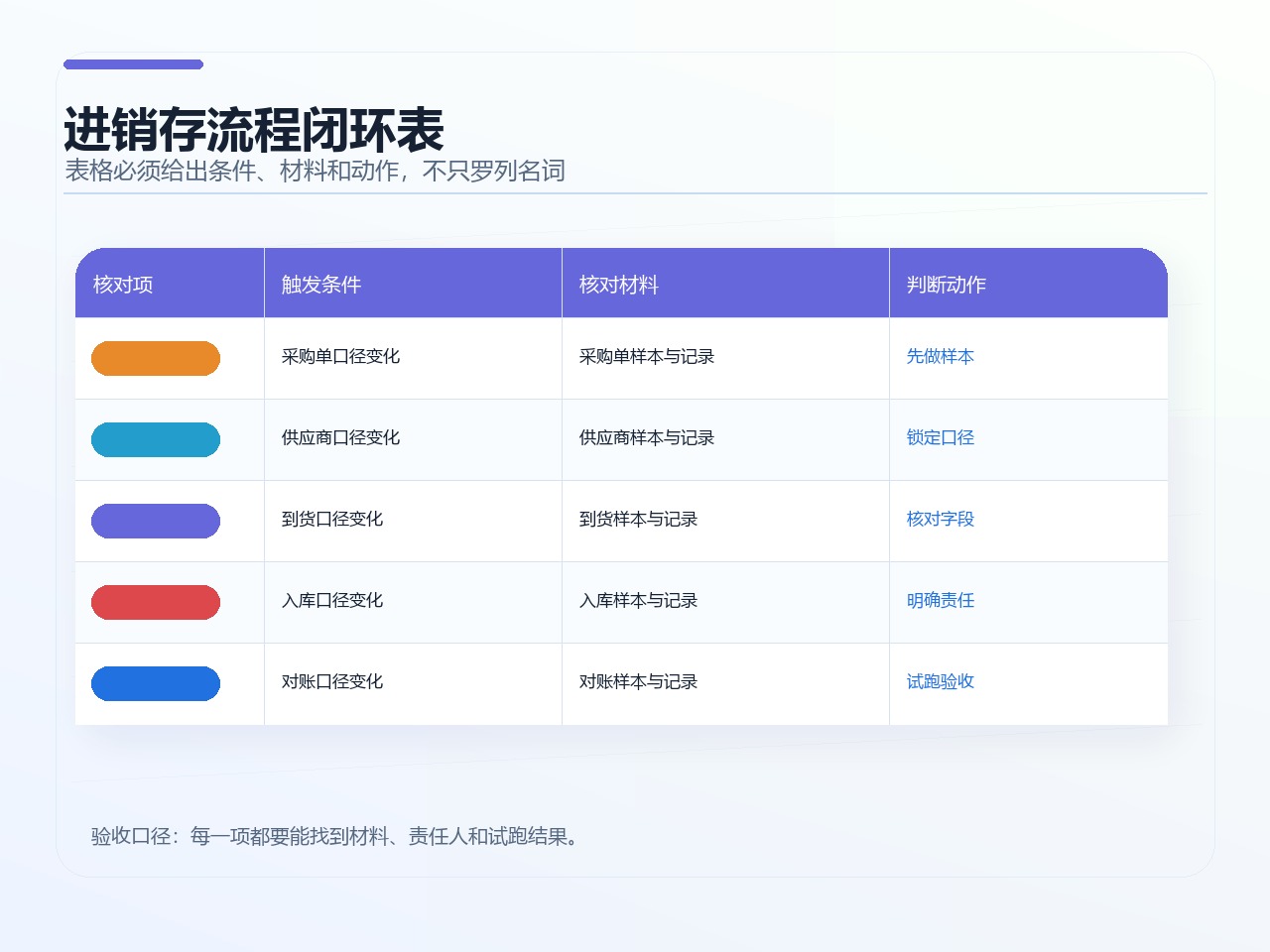Select the cell 供应商样本与记录

point(725,439)
